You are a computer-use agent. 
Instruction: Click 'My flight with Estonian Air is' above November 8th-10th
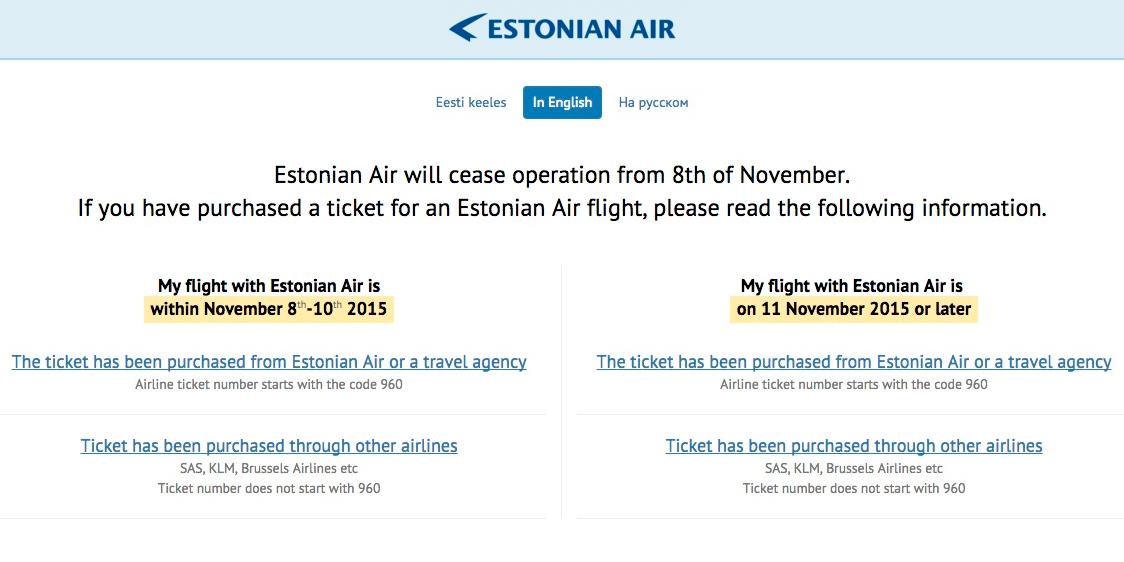[x=269, y=286]
